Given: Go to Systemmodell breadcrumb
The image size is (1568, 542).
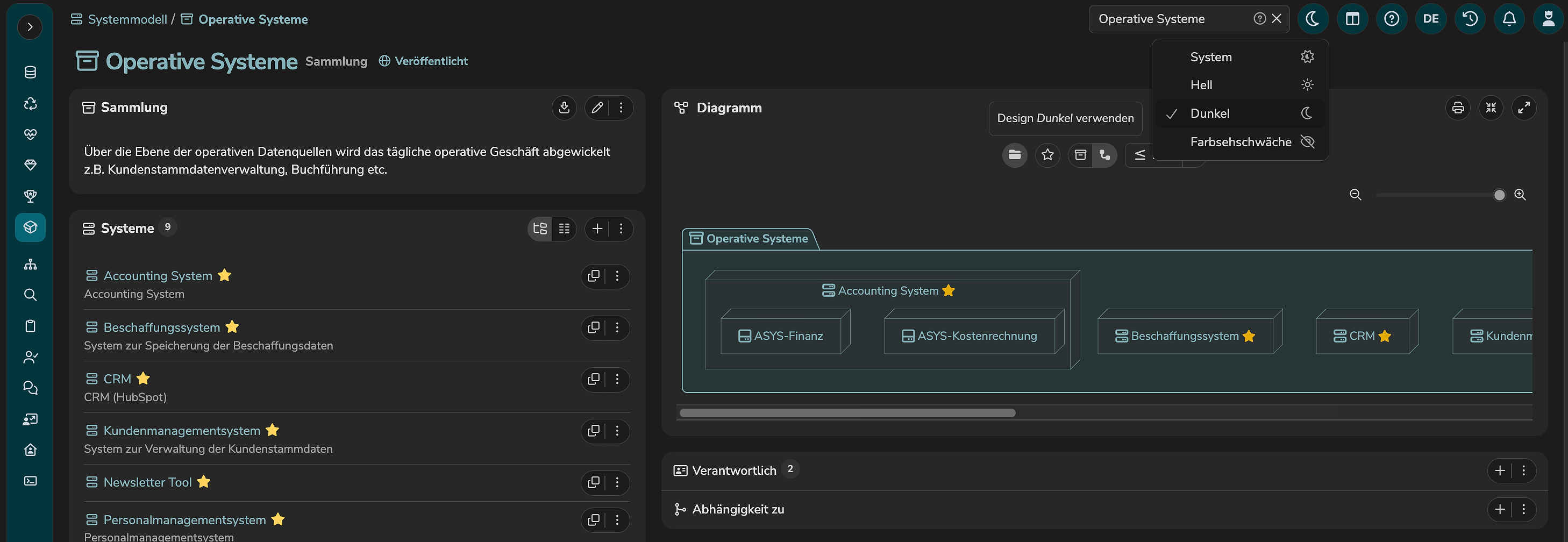Looking at the screenshot, I should click(x=127, y=19).
